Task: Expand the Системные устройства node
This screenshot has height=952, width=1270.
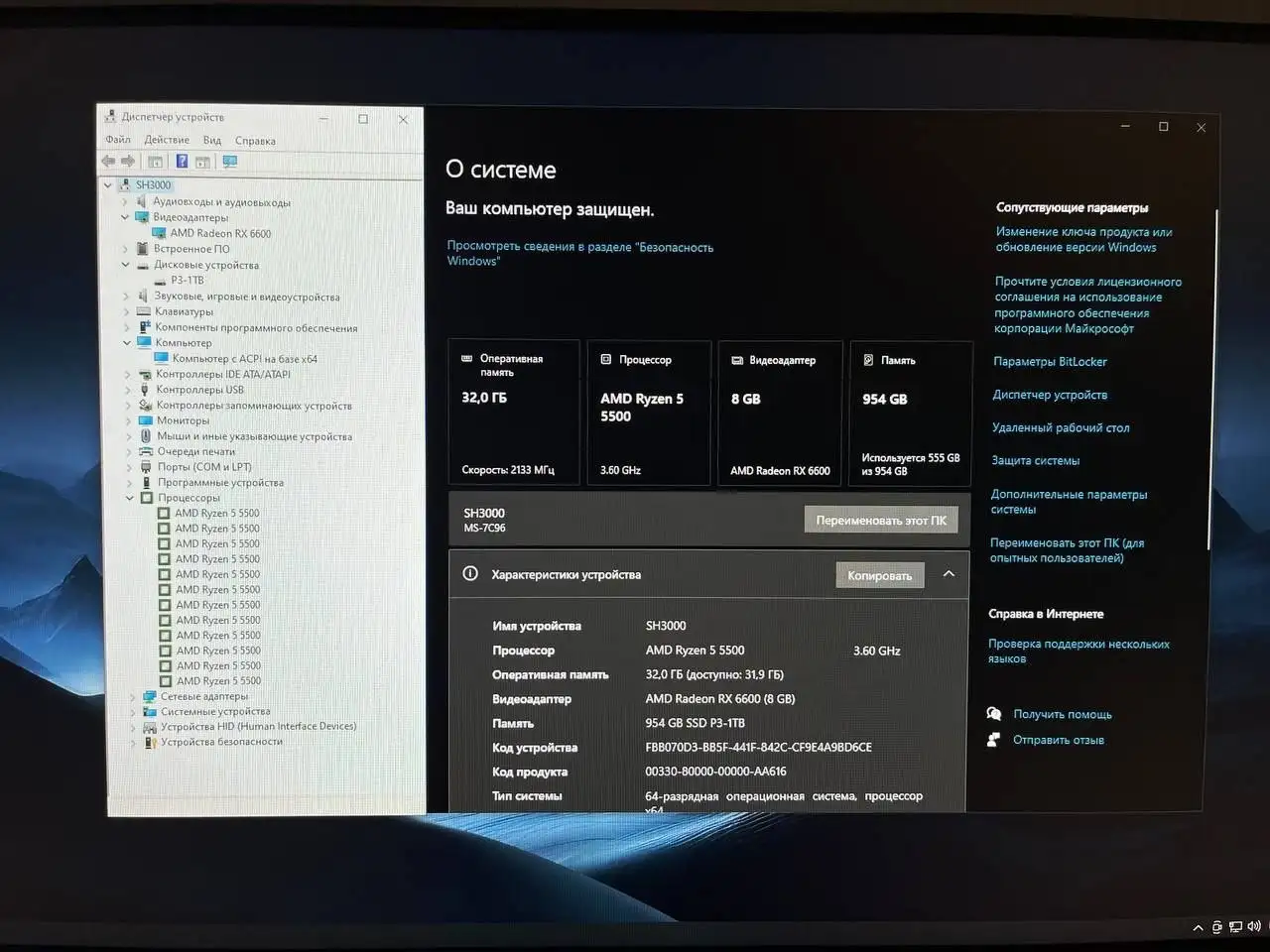Action: coord(133,712)
